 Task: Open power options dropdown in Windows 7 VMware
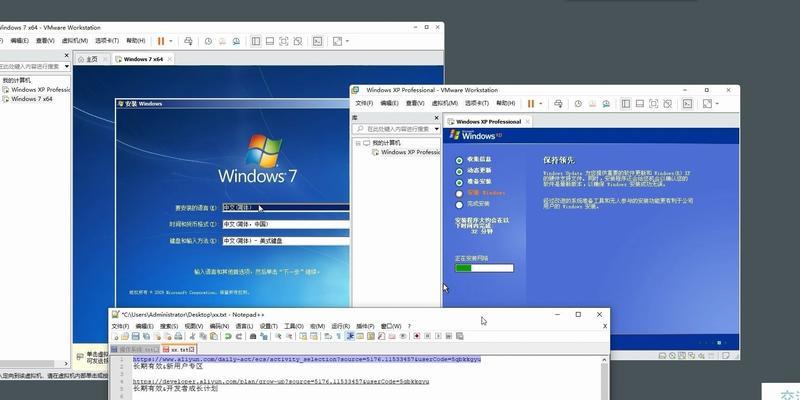click(170, 41)
